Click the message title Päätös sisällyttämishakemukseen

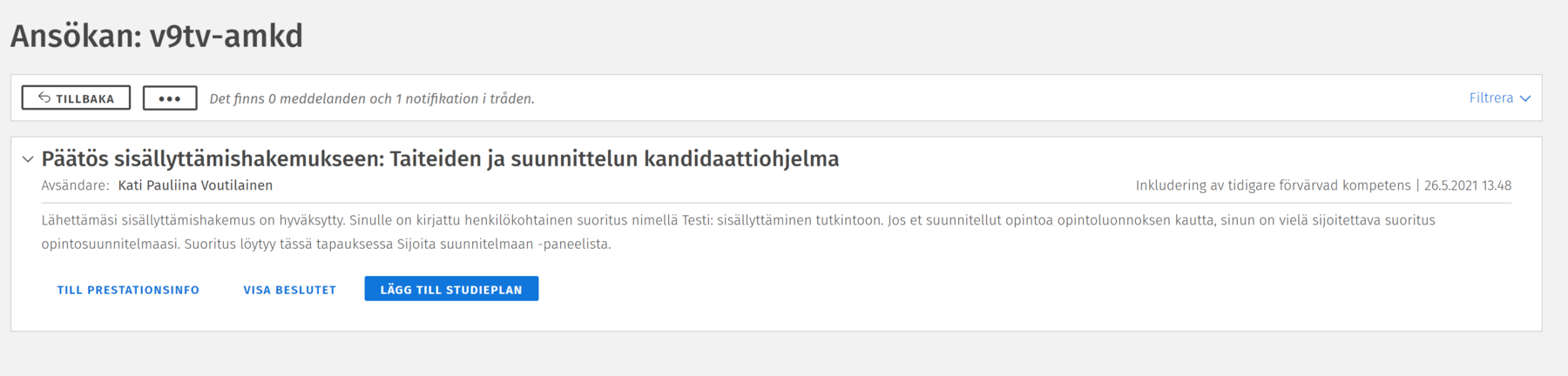click(440, 159)
